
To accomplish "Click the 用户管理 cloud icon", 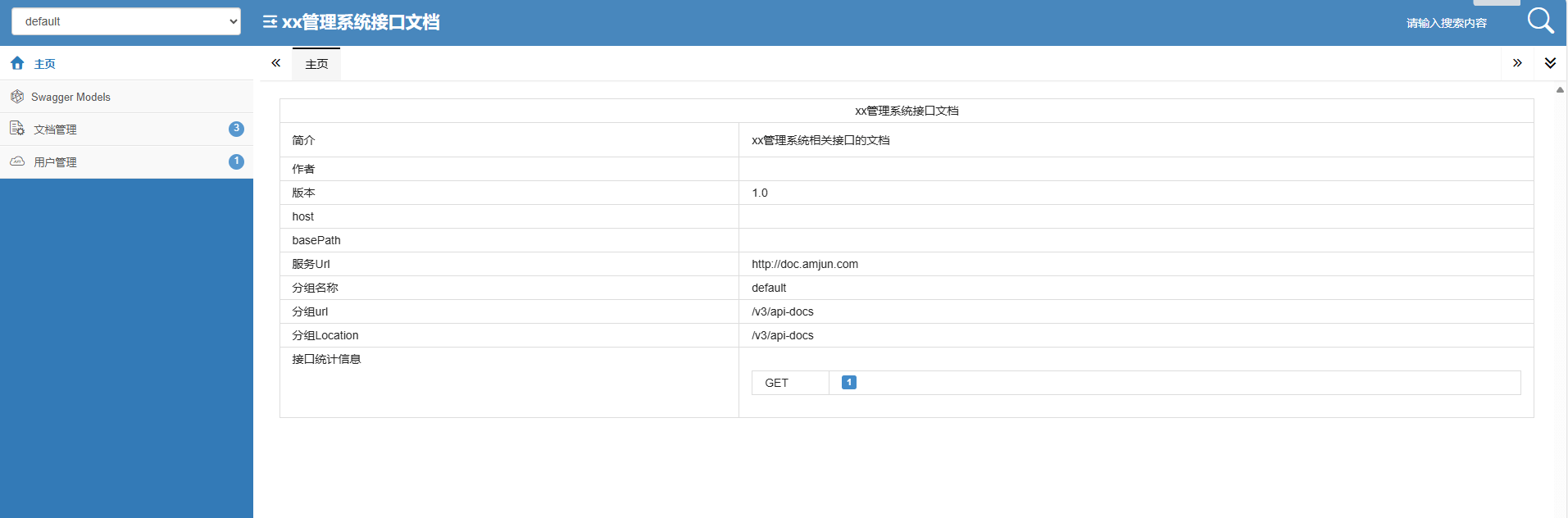I will pos(17,161).
